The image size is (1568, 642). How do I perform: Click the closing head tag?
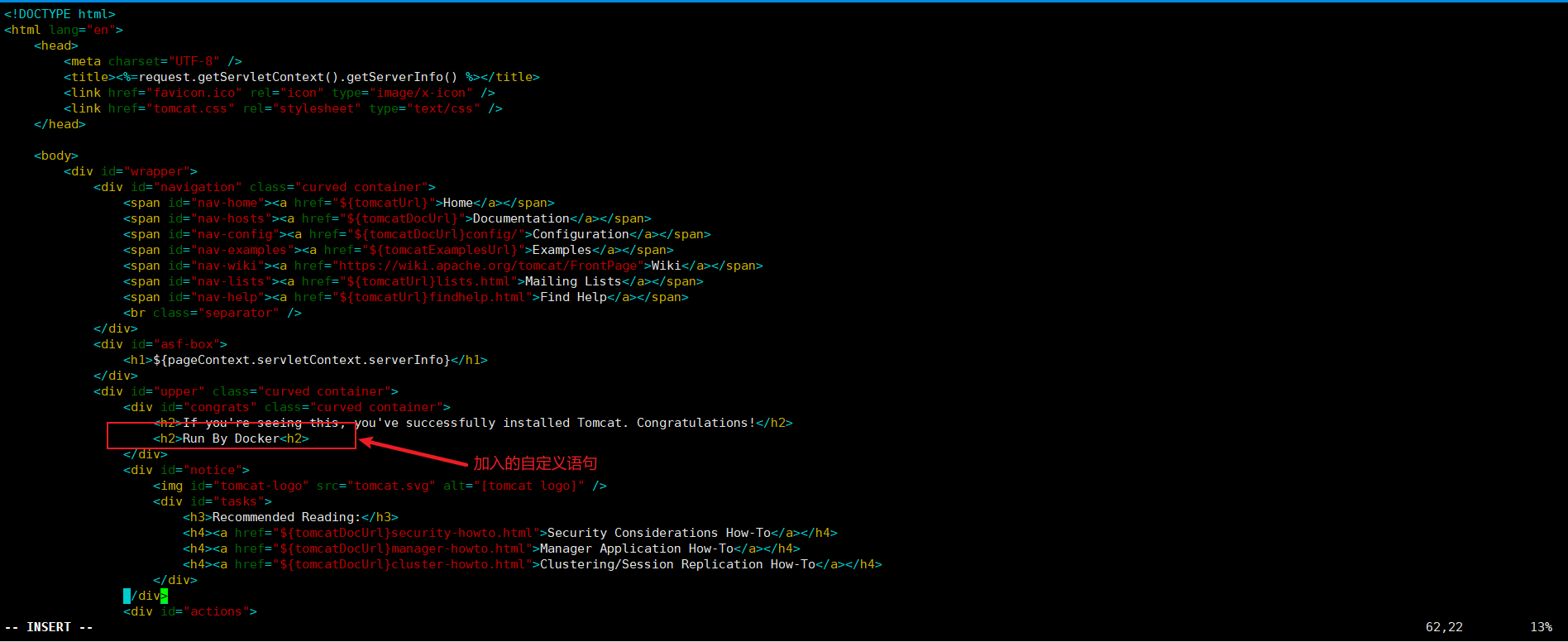60,124
